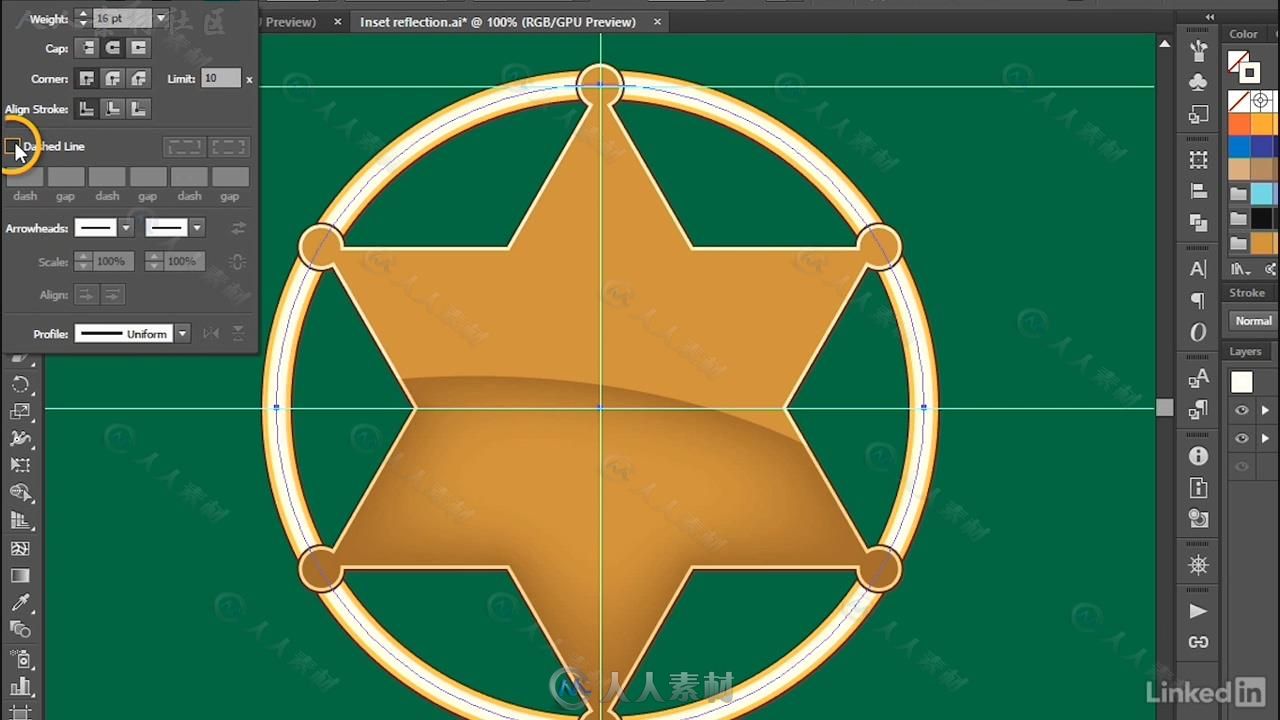The height and width of the screenshot is (720, 1280).
Task: Open the Align panel icon
Action: [1198, 191]
